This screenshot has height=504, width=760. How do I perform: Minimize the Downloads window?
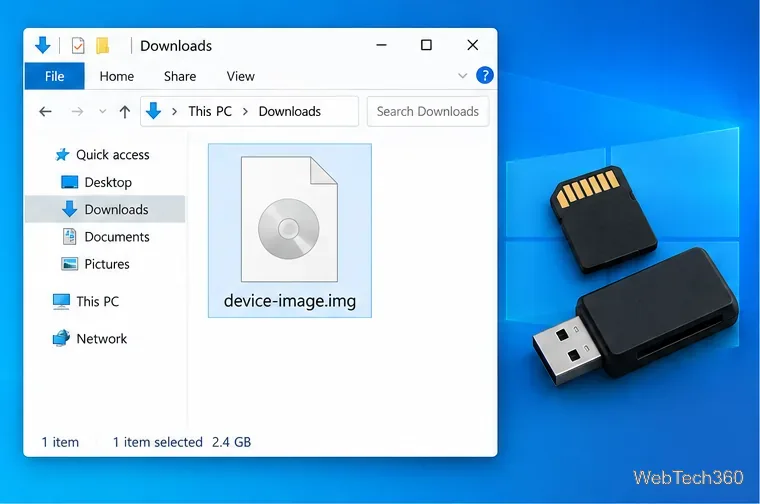[x=381, y=45]
